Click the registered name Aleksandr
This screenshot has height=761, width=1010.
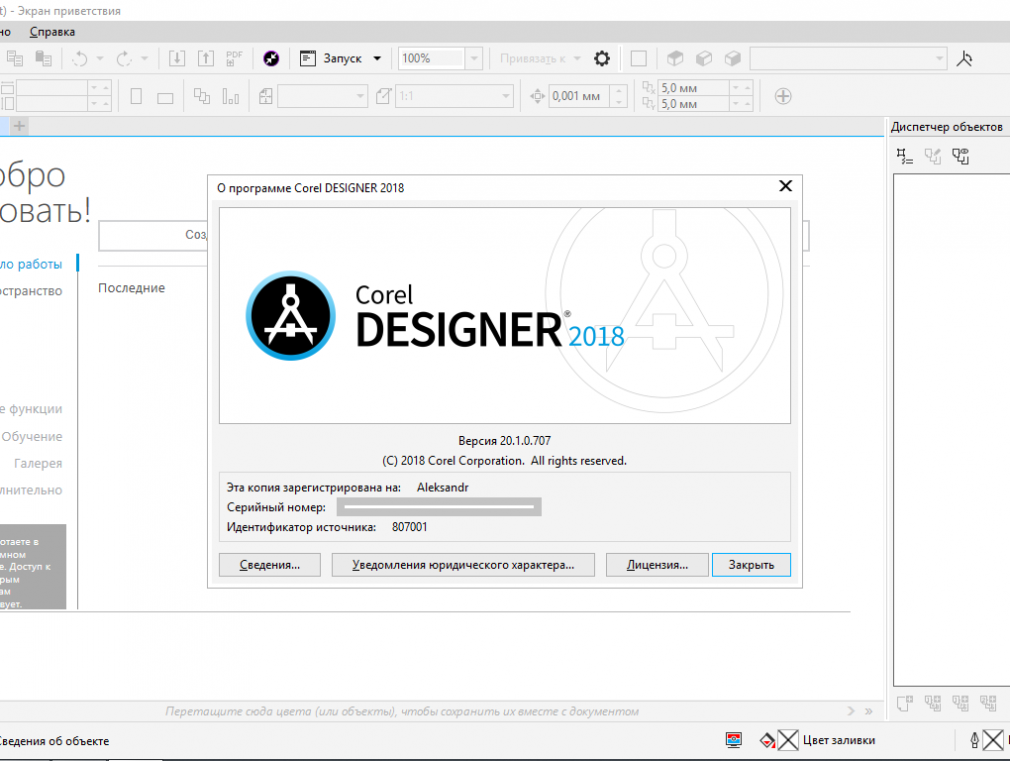pyautogui.click(x=443, y=487)
